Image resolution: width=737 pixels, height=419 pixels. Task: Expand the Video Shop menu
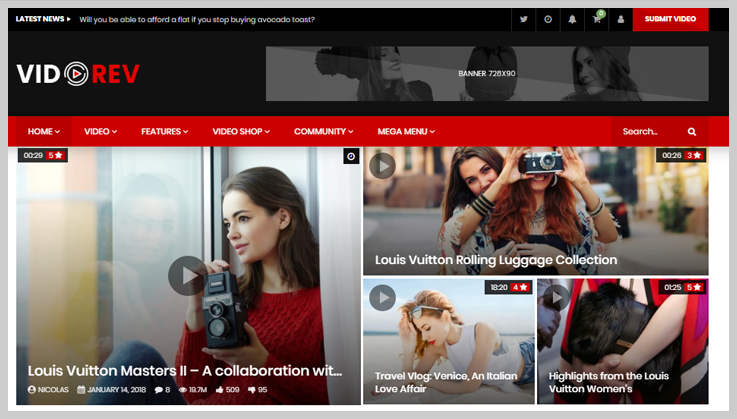coord(241,132)
